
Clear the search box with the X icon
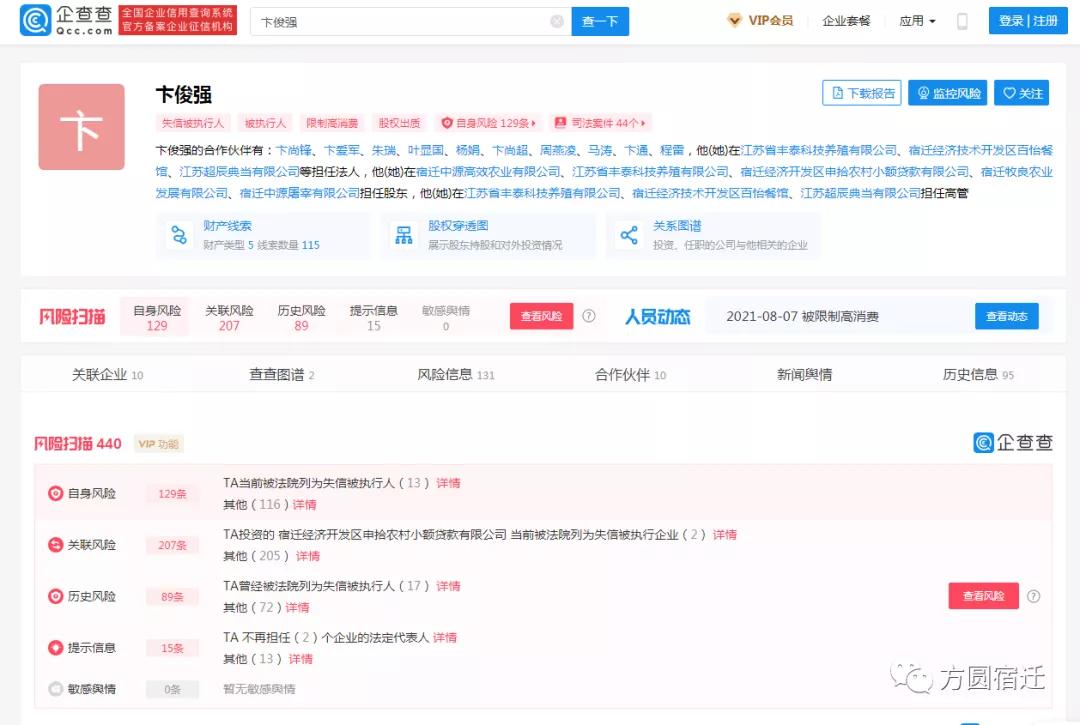[x=557, y=21]
